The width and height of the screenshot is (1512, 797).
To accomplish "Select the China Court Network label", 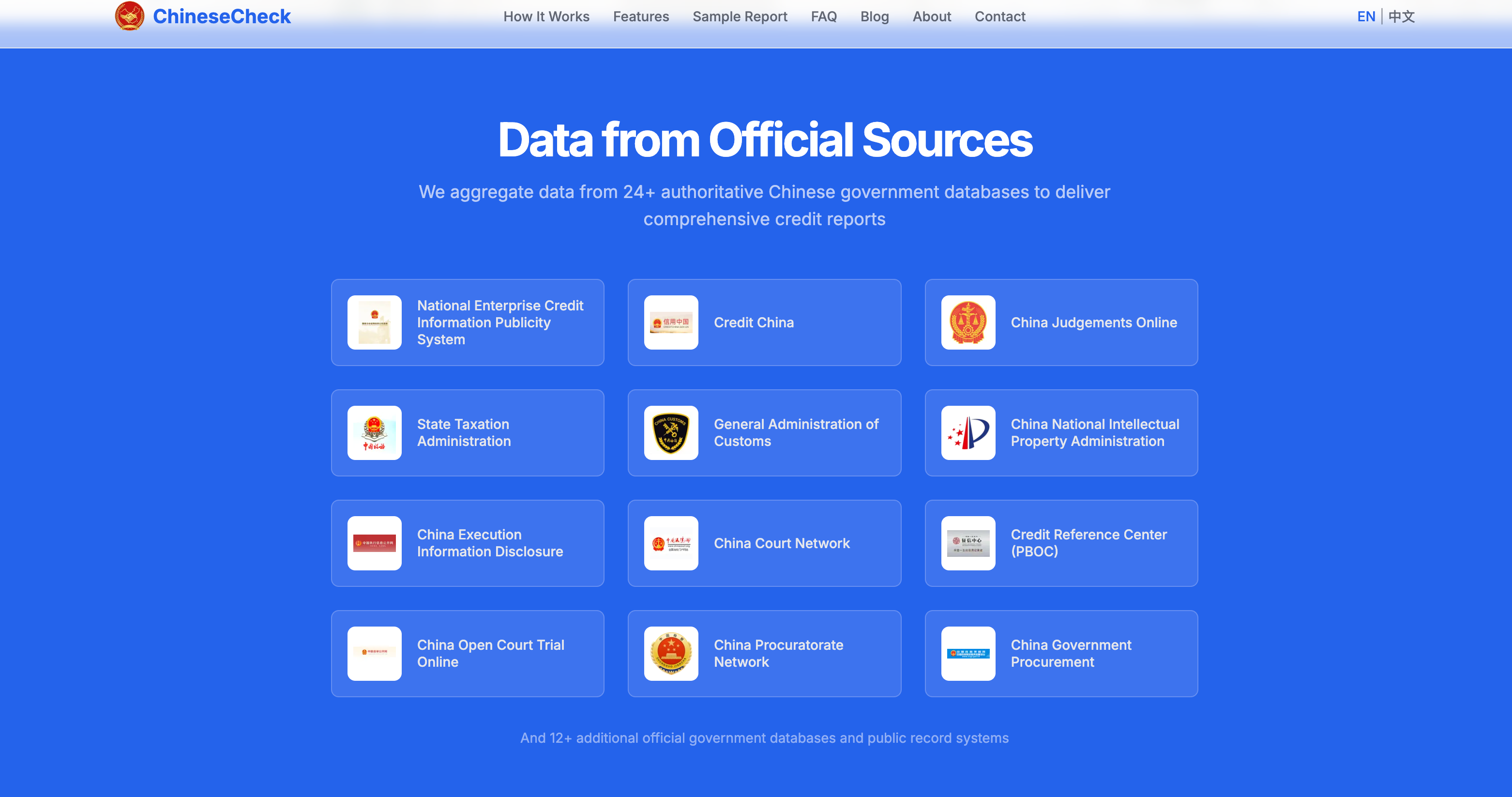I will (x=782, y=543).
